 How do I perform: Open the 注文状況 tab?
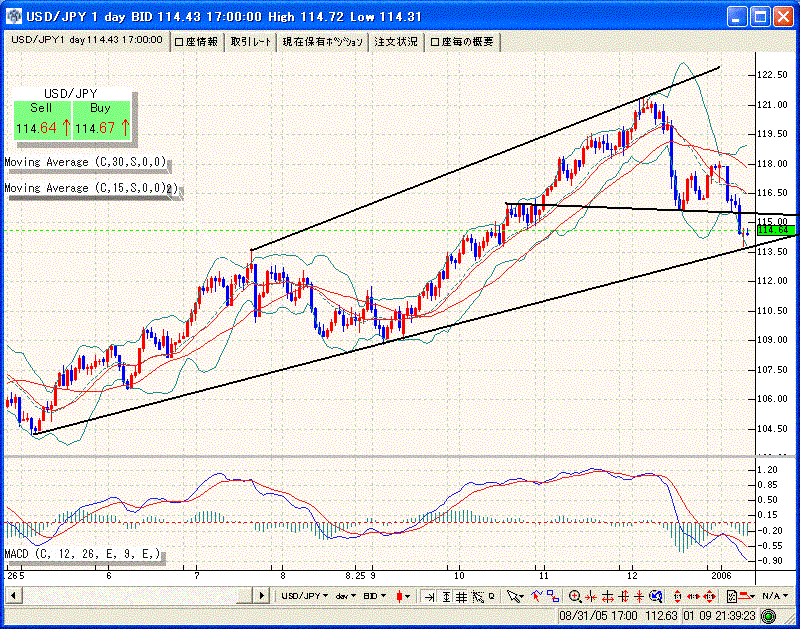[396, 42]
